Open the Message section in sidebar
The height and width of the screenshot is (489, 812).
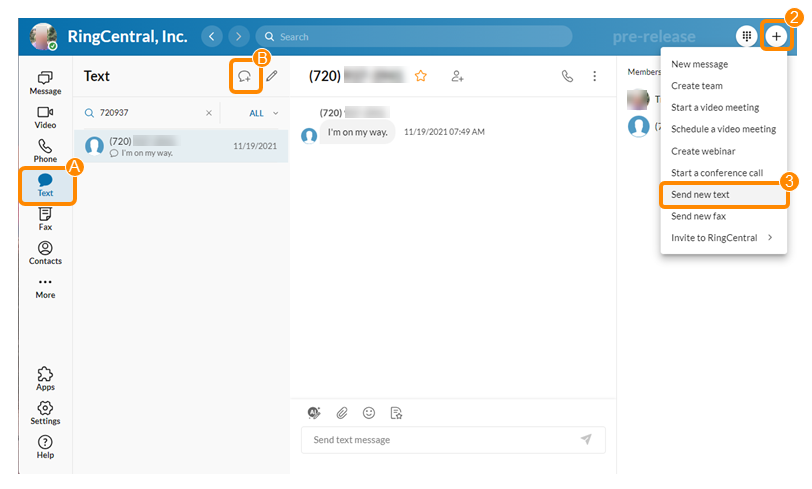pos(45,82)
